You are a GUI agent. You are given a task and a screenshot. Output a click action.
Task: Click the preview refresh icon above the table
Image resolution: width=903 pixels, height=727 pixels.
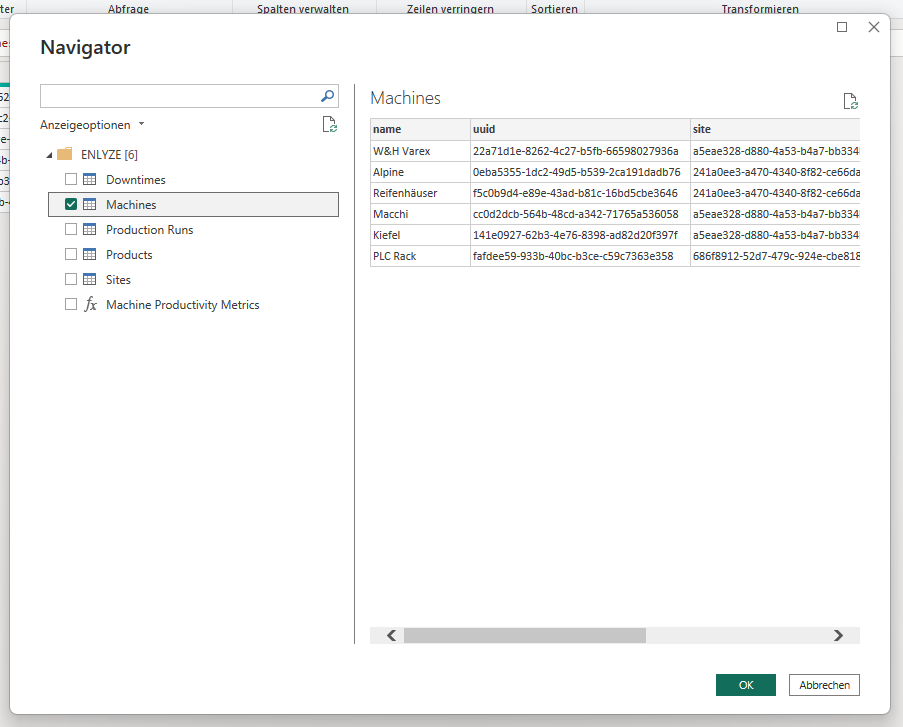(x=850, y=101)
